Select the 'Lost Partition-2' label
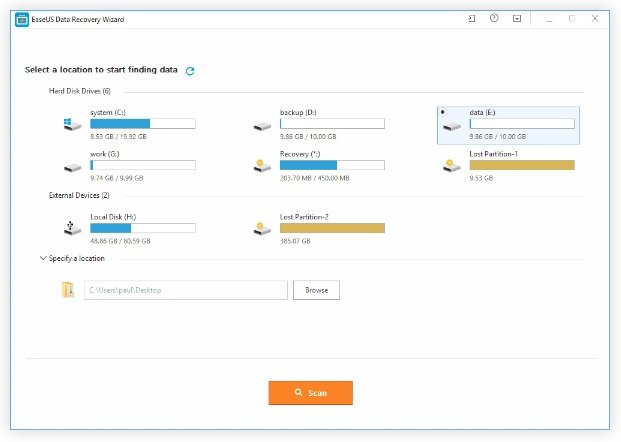 click(304, 217)
